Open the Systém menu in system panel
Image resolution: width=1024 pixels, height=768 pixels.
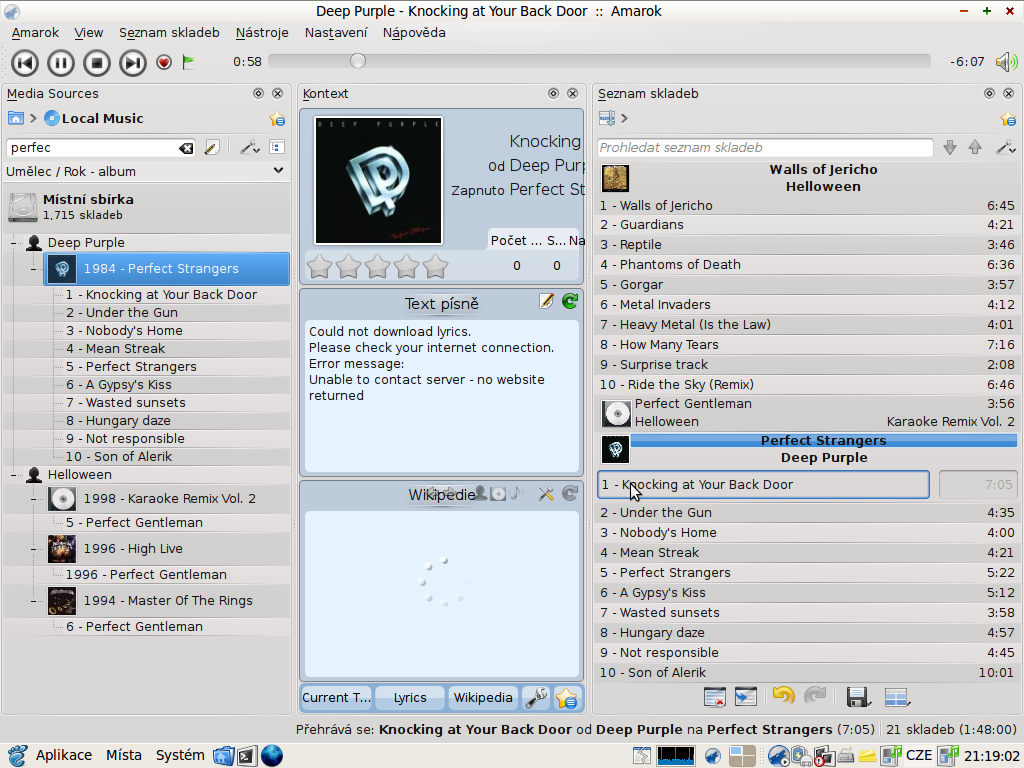pyautogui.click(x=180, y=756)
